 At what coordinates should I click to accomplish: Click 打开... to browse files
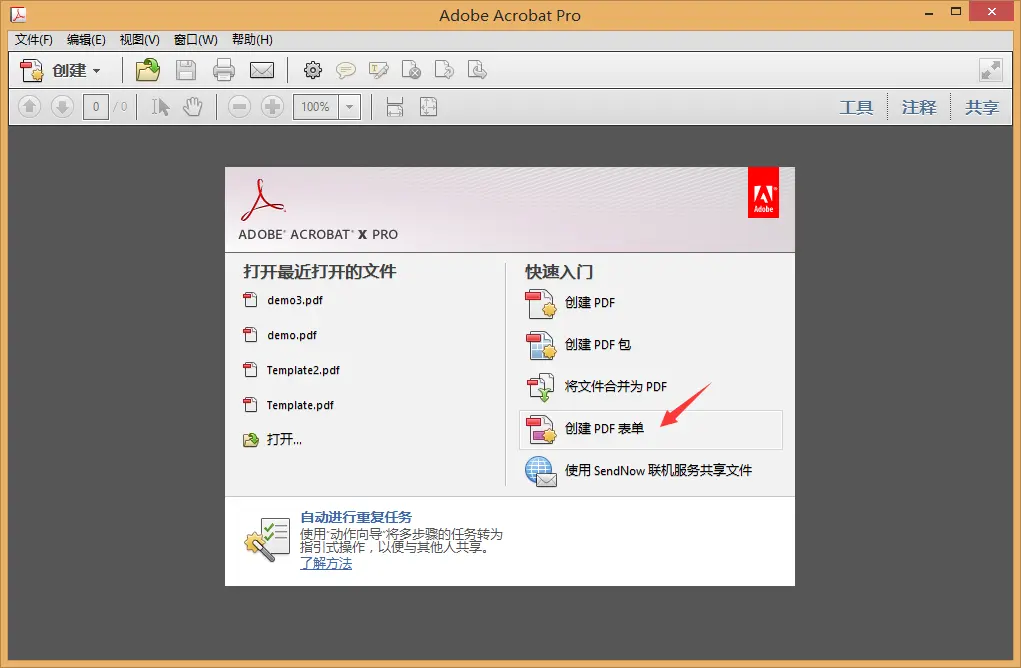tap(272, 439)
